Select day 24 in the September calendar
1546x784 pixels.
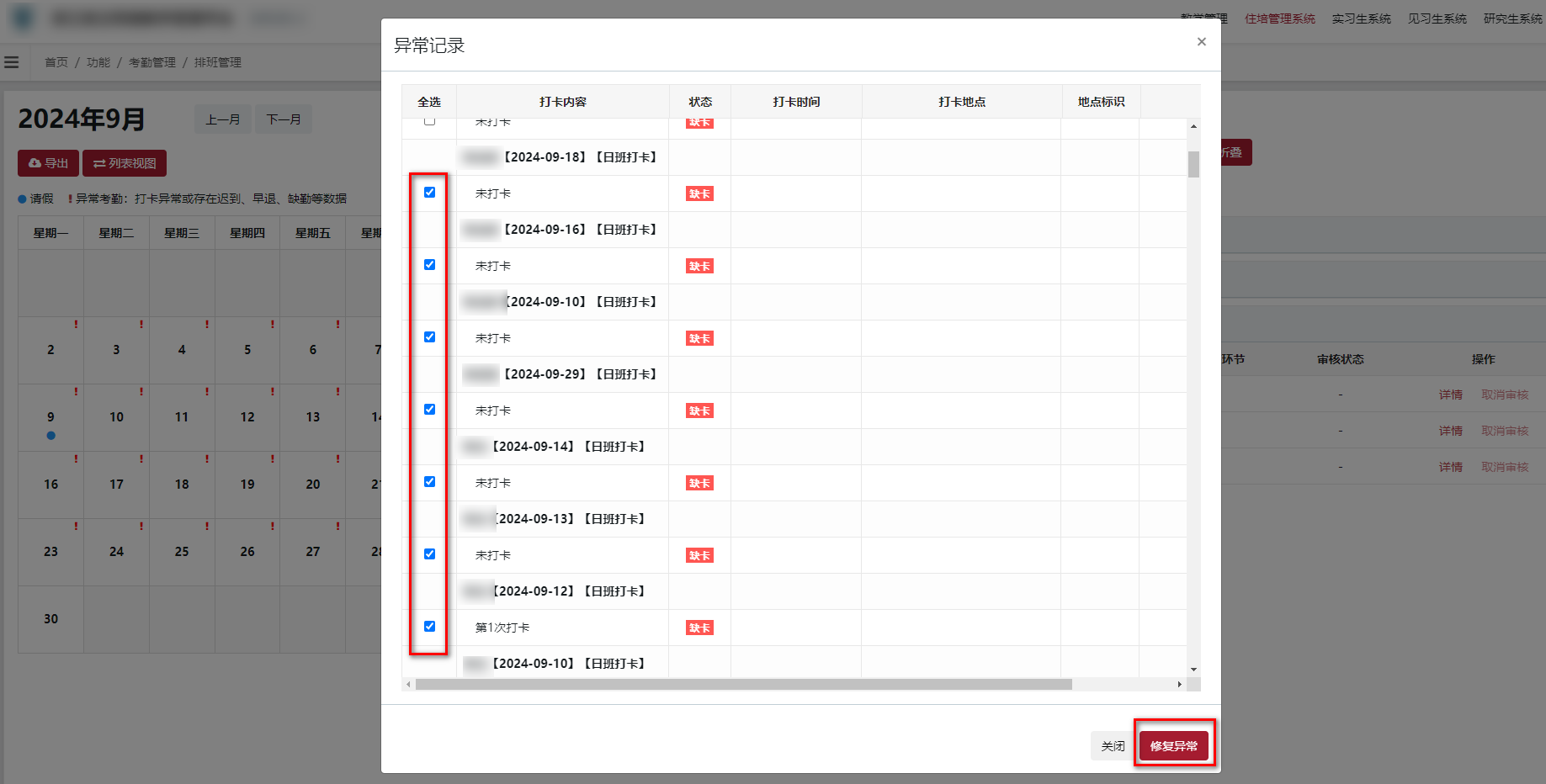click(x=116, y=552)
